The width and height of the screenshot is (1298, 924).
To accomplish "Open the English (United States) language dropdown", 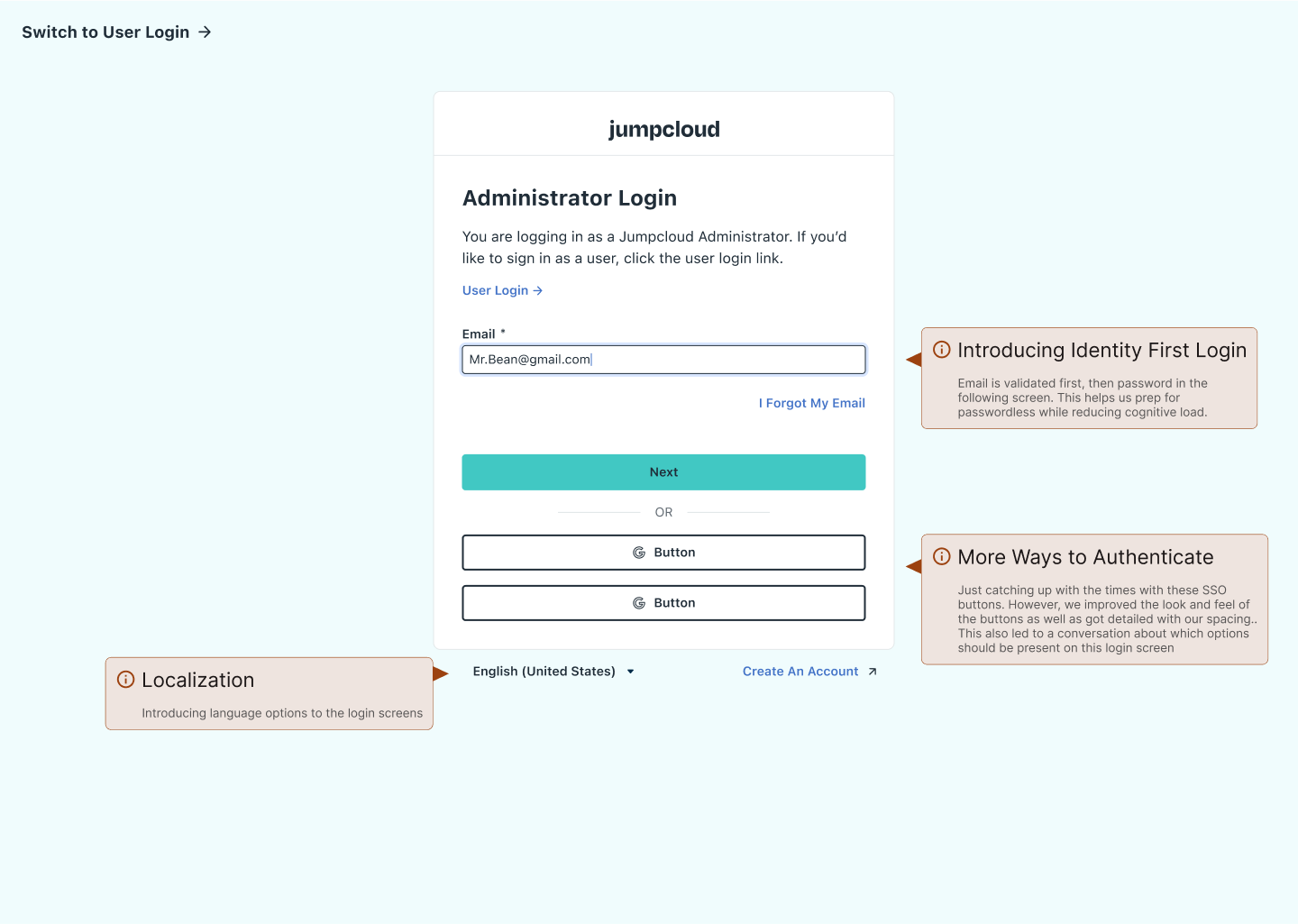I will tap(544, 672).
